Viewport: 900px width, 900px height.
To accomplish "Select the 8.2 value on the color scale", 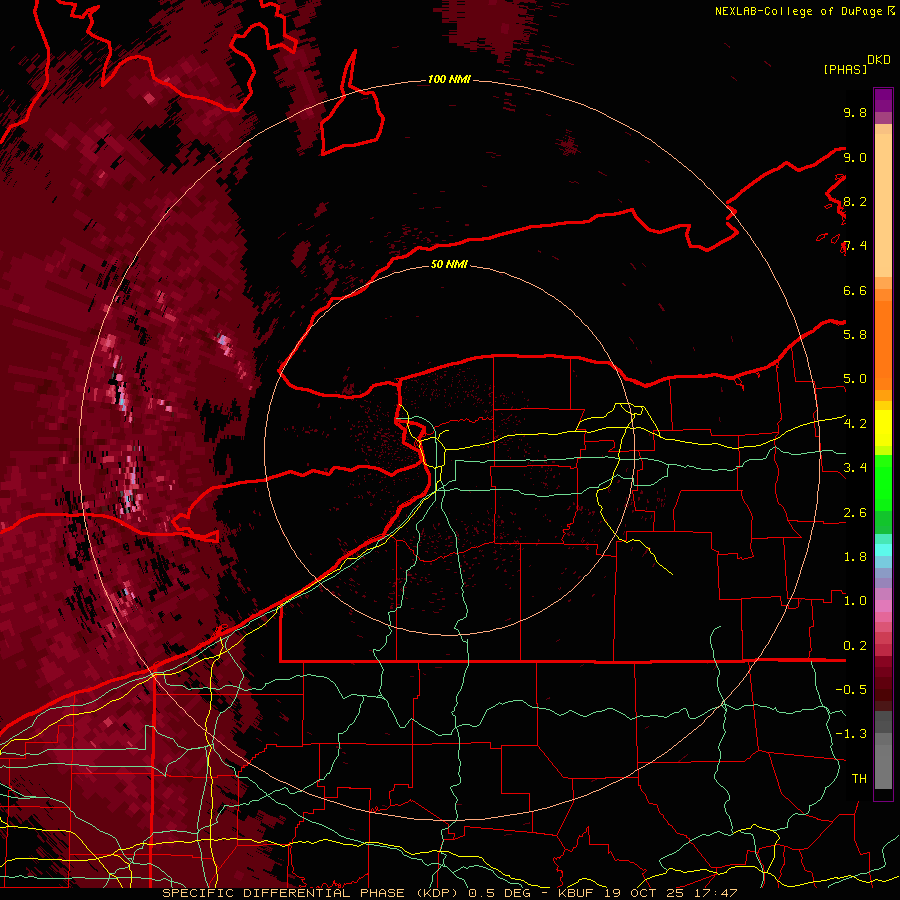I will click(855, 201).
